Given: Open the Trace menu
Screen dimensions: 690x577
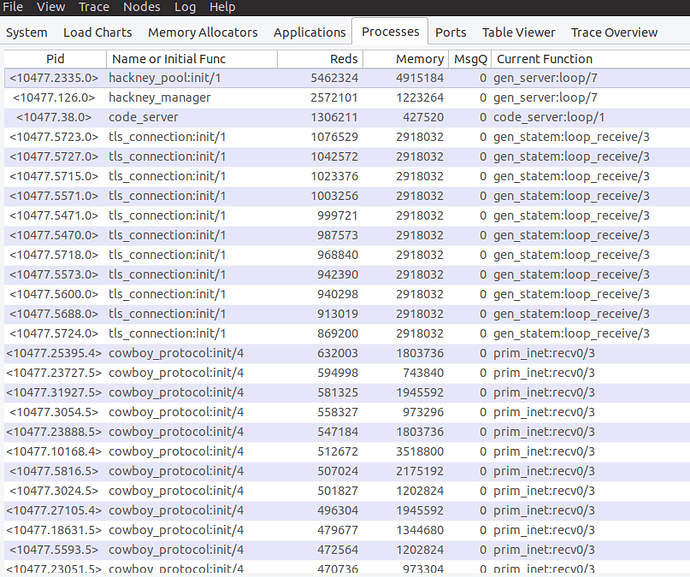Looking at the screenshot, I should (94, 7).
